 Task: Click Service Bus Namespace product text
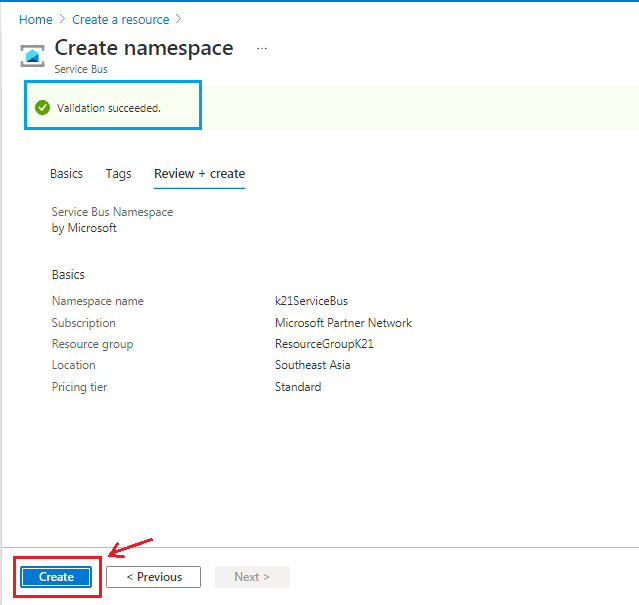tap(112, 212)
